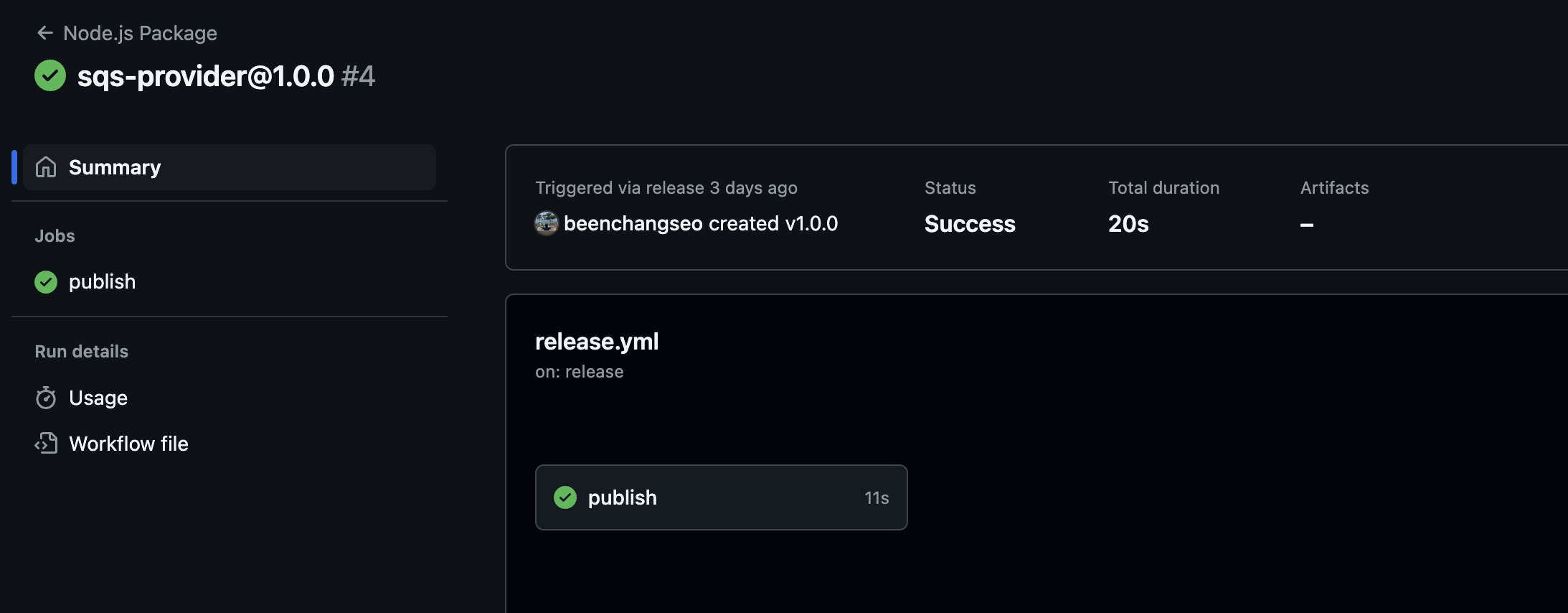Viewport: 1568px width, 613px height.
Task: Click the Usage run details entry
Action: tap(98, 398)
